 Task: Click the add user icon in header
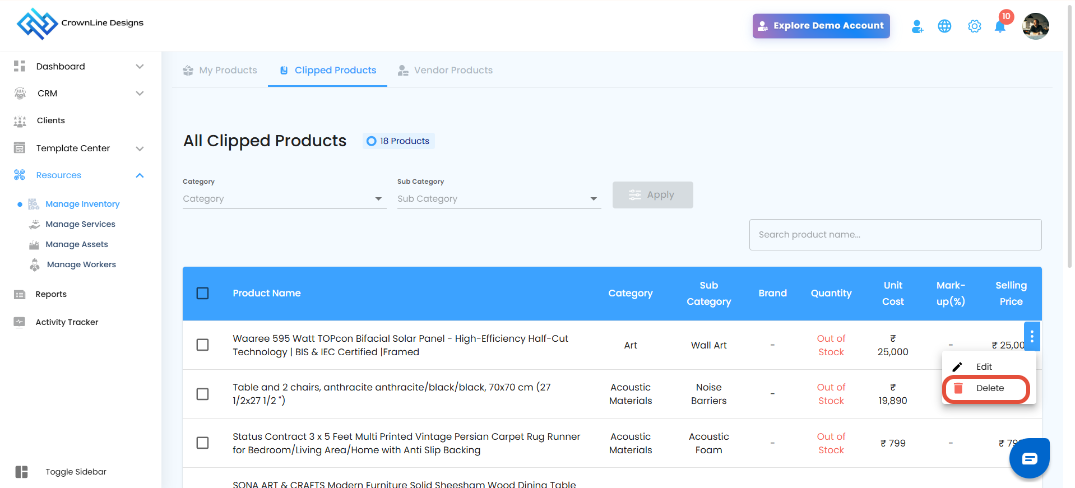click(x=917, y=26)
